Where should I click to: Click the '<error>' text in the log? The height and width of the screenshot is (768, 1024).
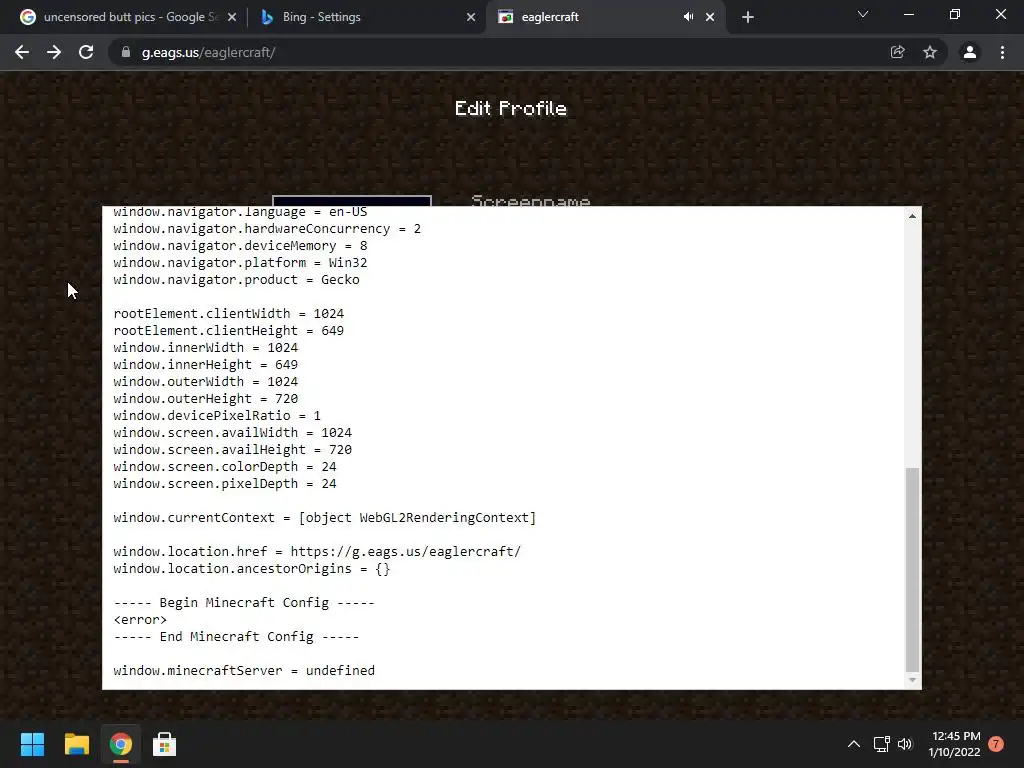pyautogui.click(x=140, y=620)
